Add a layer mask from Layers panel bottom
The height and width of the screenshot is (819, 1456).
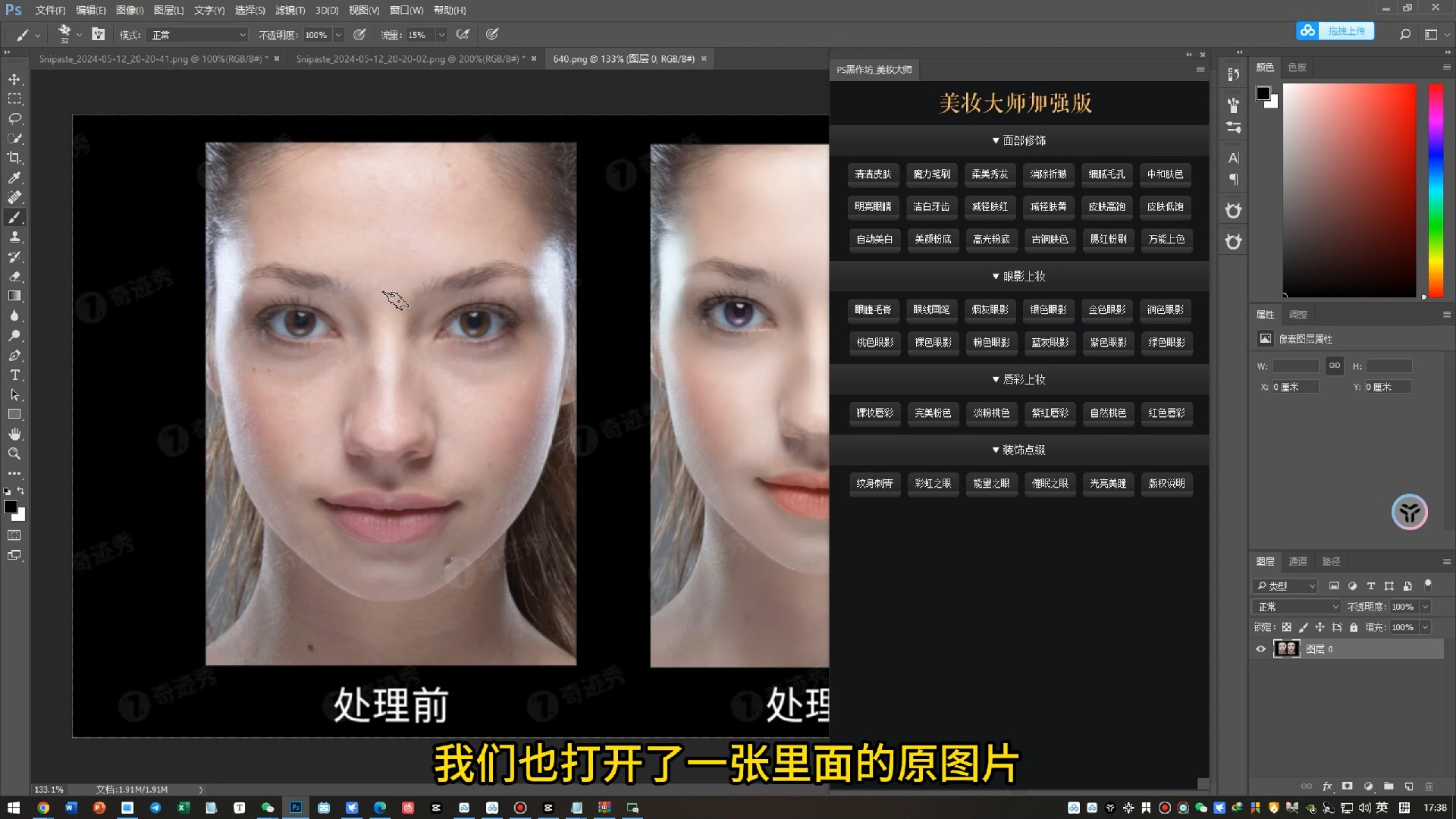coord(1348,786)
